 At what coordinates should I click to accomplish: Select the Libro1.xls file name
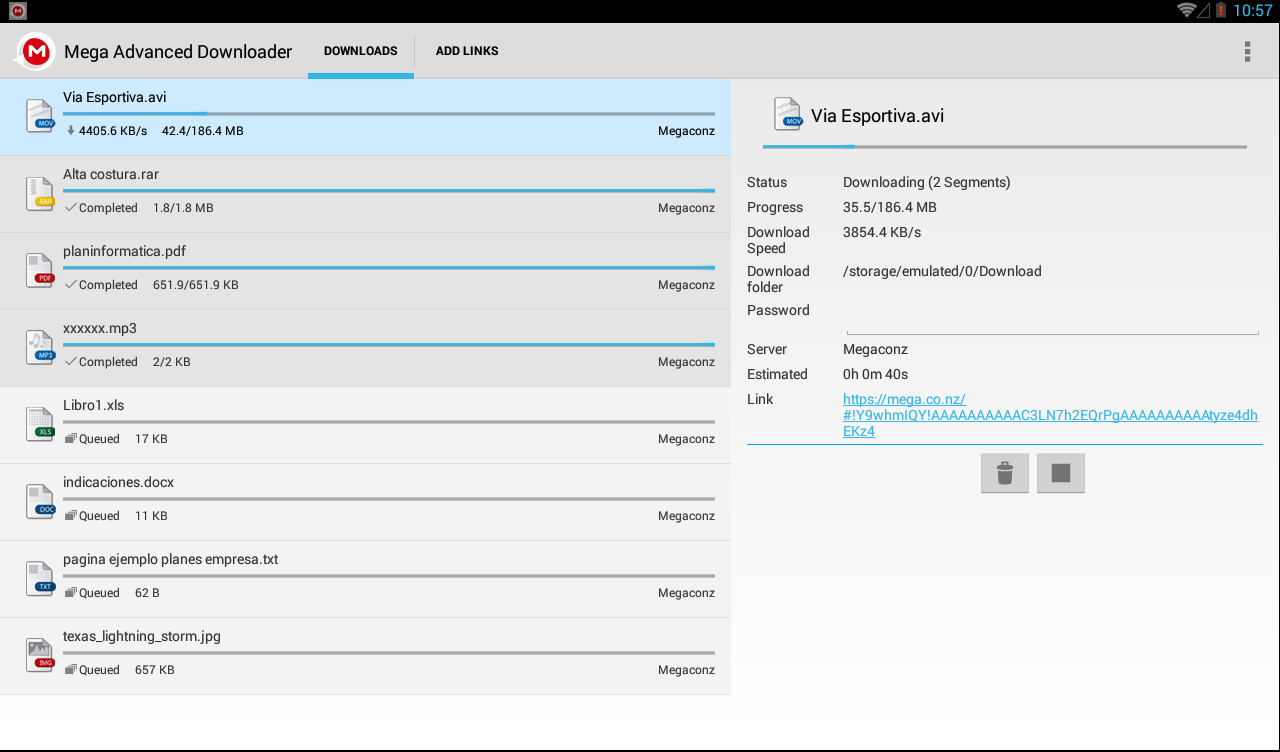[94, 405]
